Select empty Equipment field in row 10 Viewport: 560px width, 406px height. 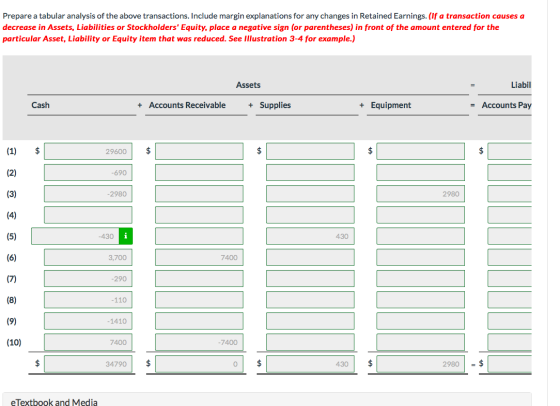pyautogui.click(x=420, y=342)
